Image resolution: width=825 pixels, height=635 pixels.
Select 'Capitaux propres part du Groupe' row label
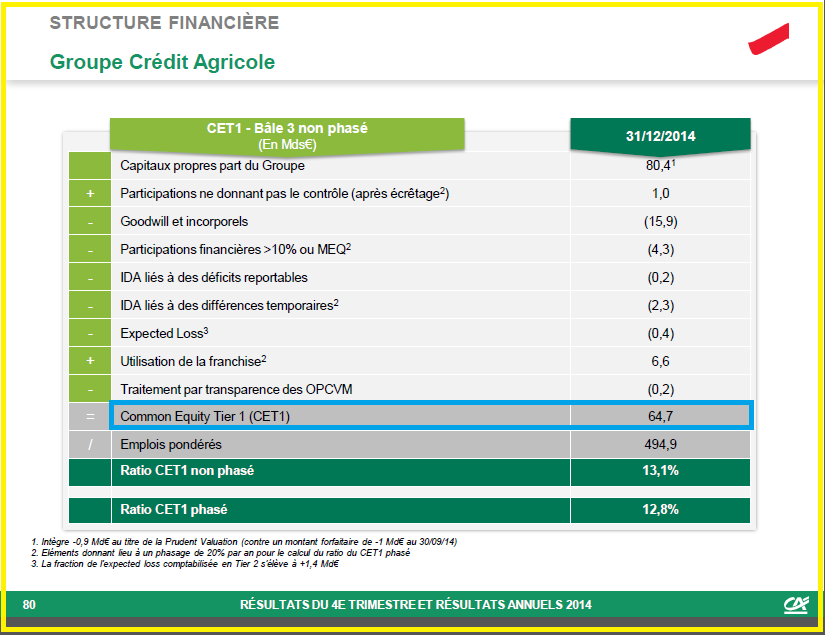tap(212, 165)
